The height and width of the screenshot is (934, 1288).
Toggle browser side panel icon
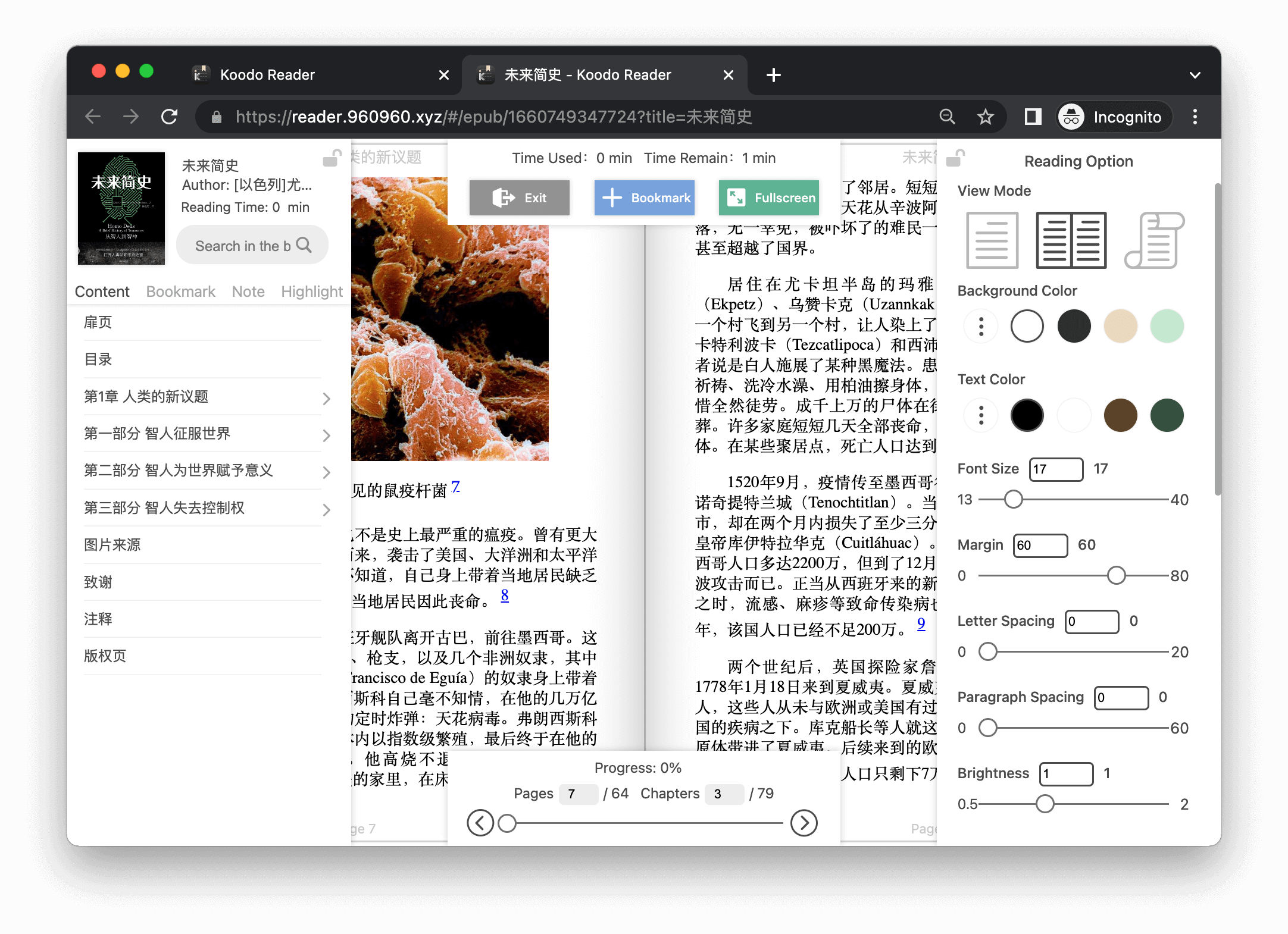click(x=1033, y=117)
